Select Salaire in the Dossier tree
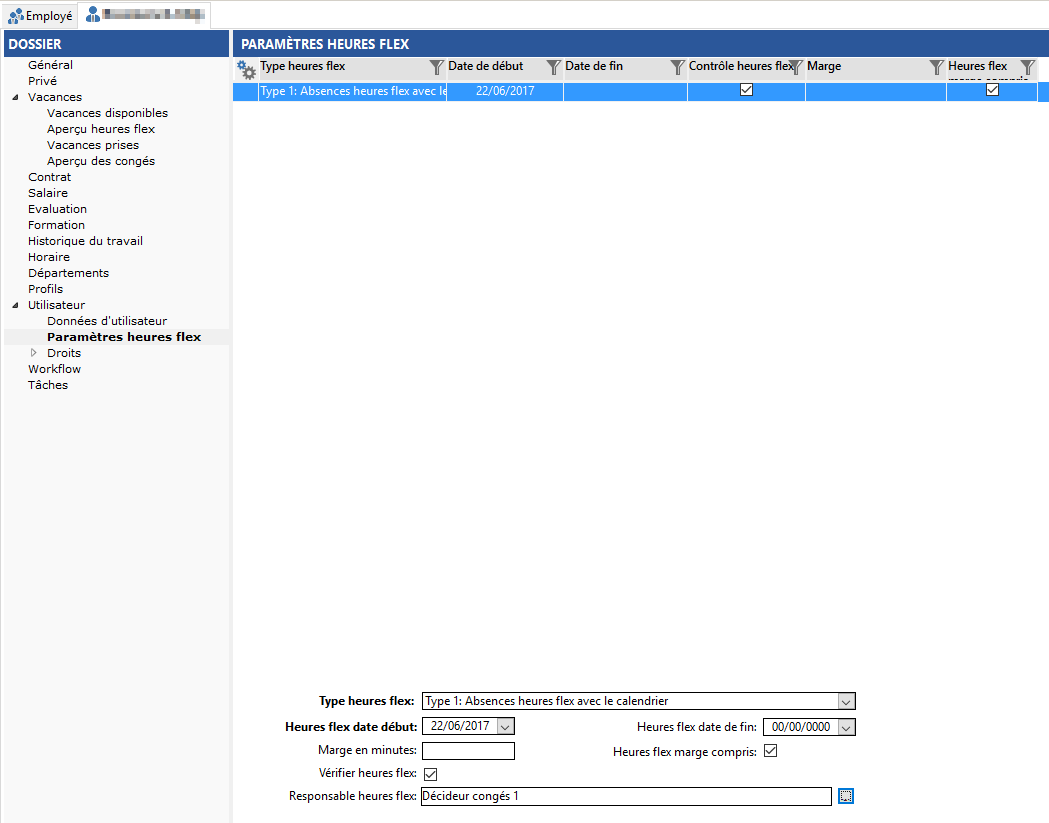The height and width of the screenshot is (823, 1049). [x=48, y=193]
